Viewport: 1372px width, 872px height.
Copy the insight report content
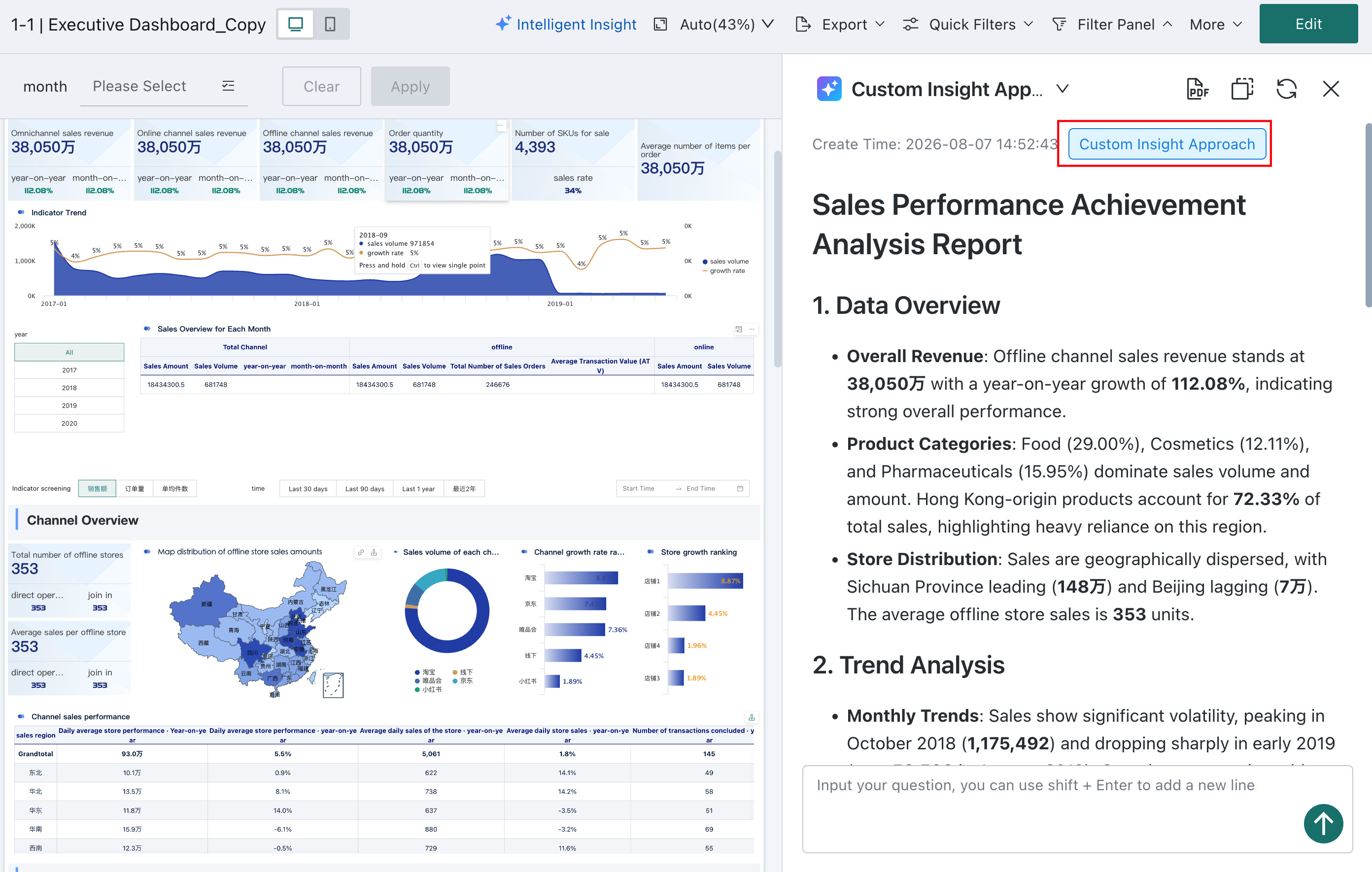click(1242, 89)
